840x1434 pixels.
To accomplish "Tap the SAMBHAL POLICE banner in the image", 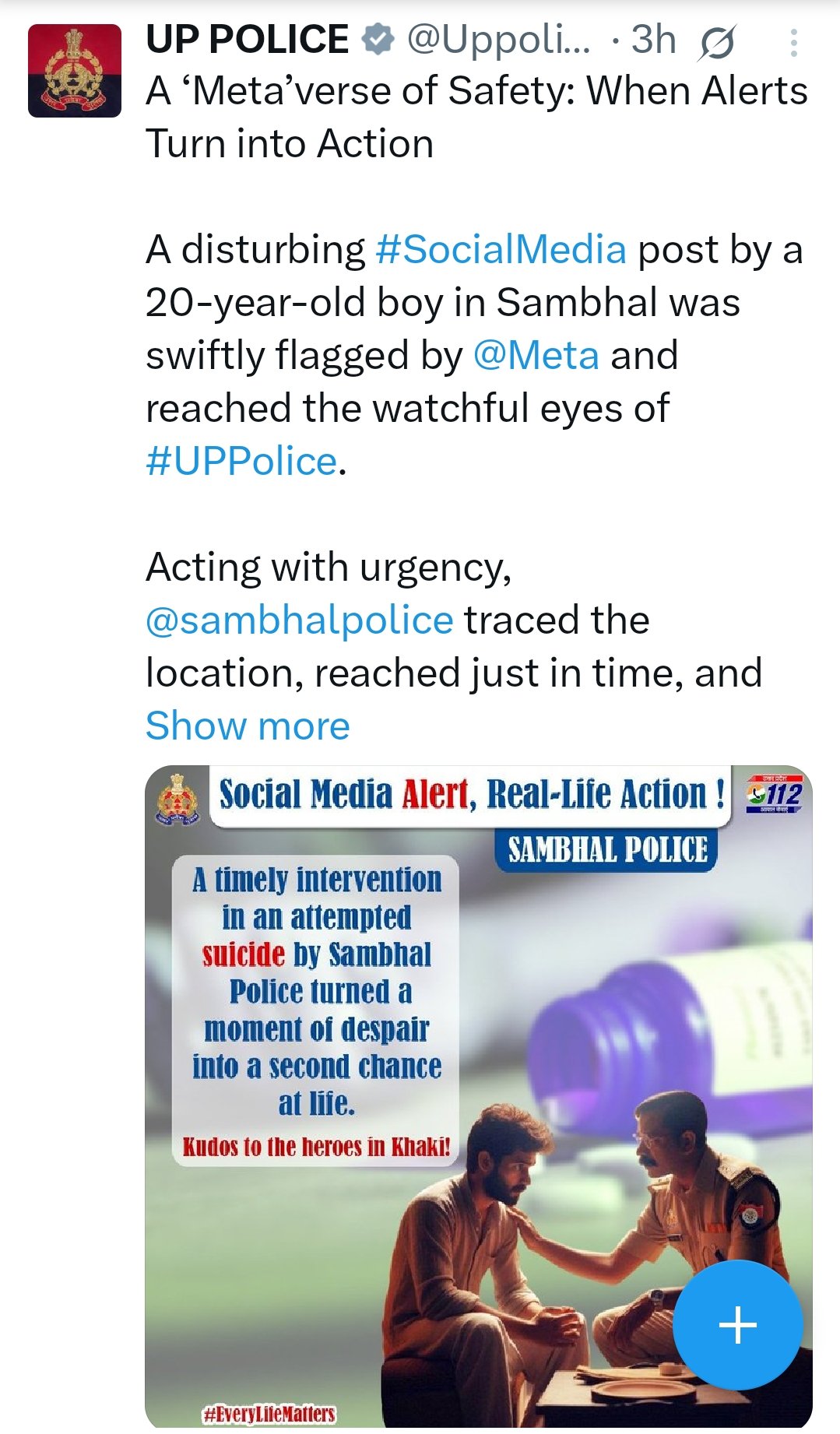I will pyautogui.click(x=607, y=849).
